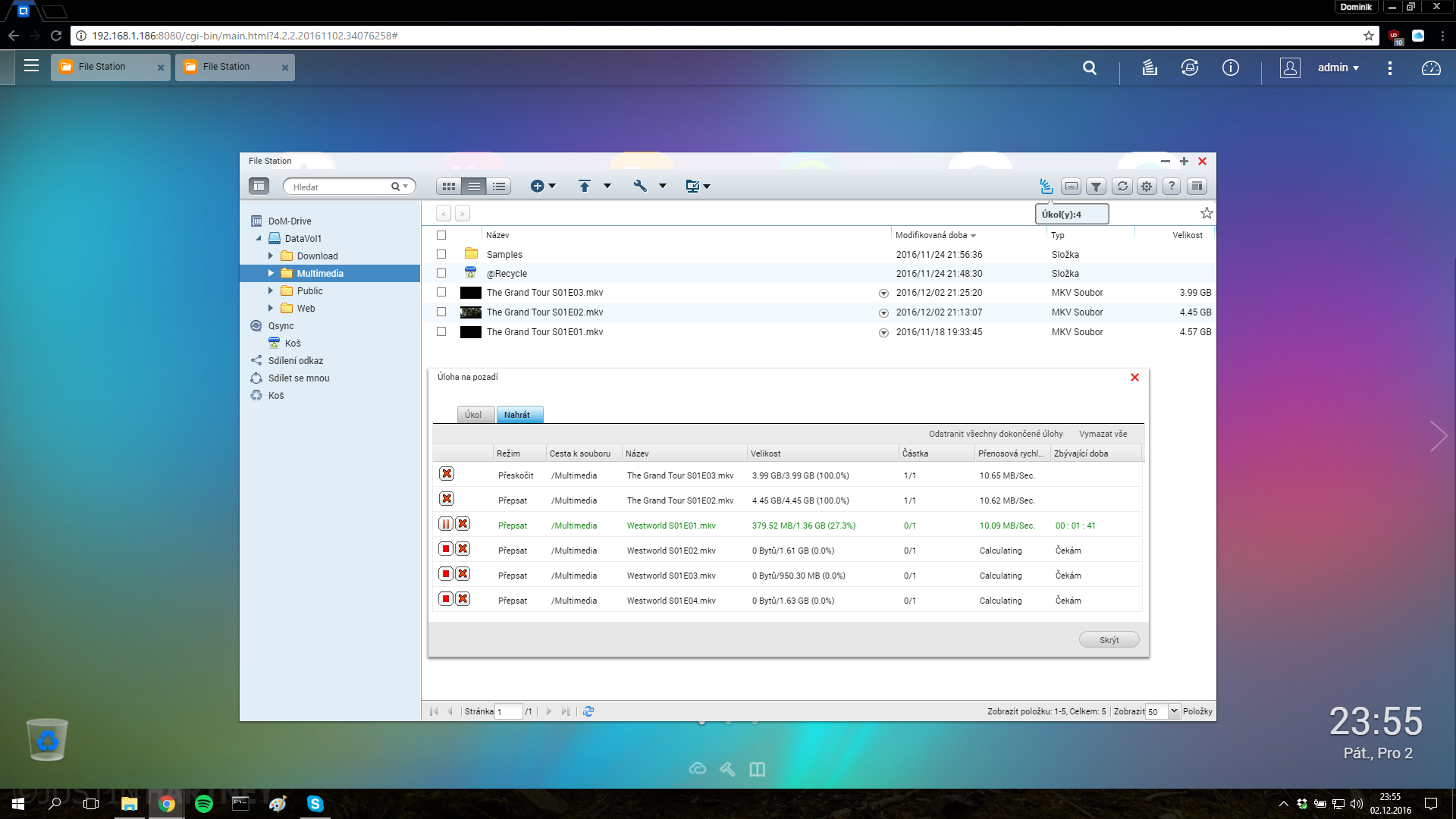Check the Samples folder checkbox
Image resolution: width=1456 pixels, height=819 pixels.
tap(441, 255)
